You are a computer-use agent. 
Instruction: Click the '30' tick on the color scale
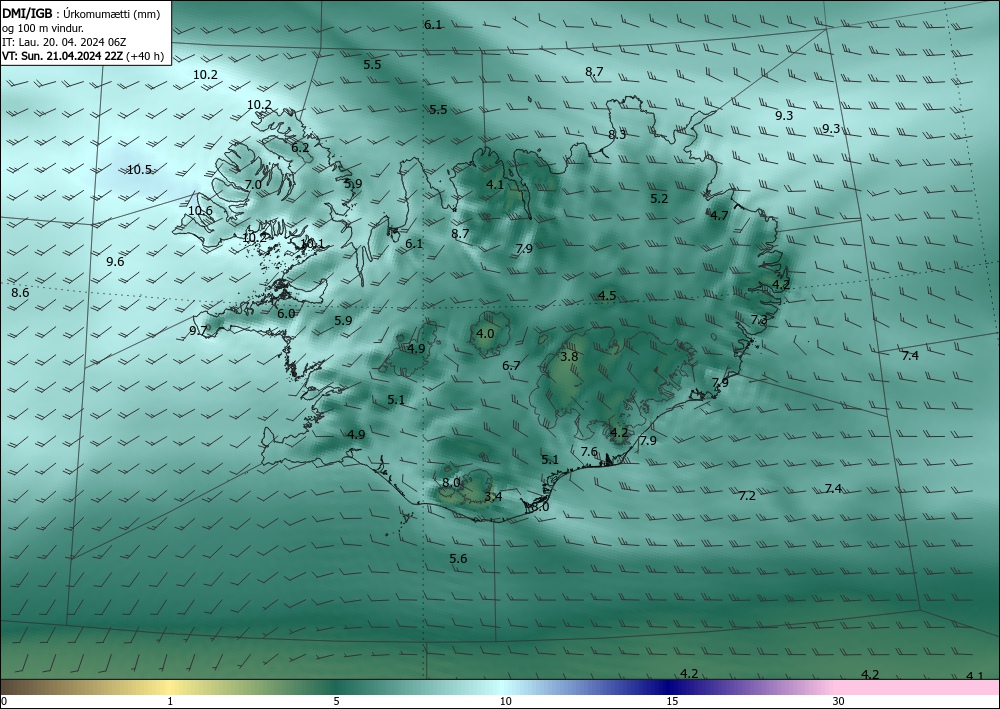pyautogui.click(x=839, y=701)
